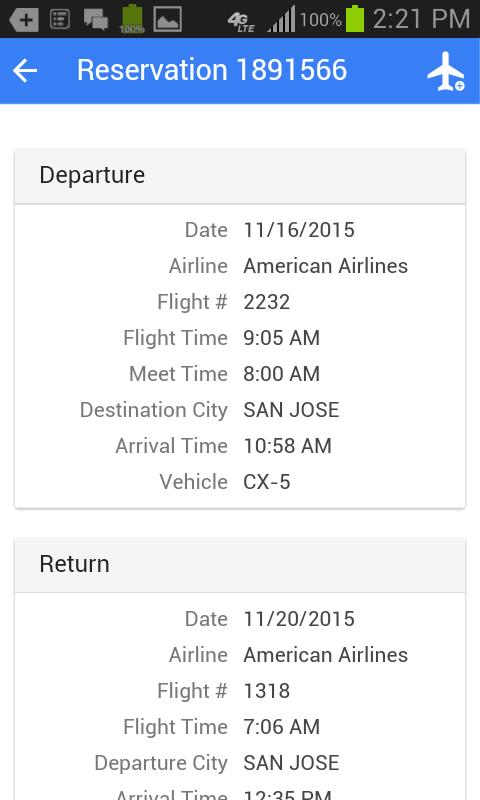Tap the green battery 100% notification icon
480x800 pixels.
(x=132, y=19)
